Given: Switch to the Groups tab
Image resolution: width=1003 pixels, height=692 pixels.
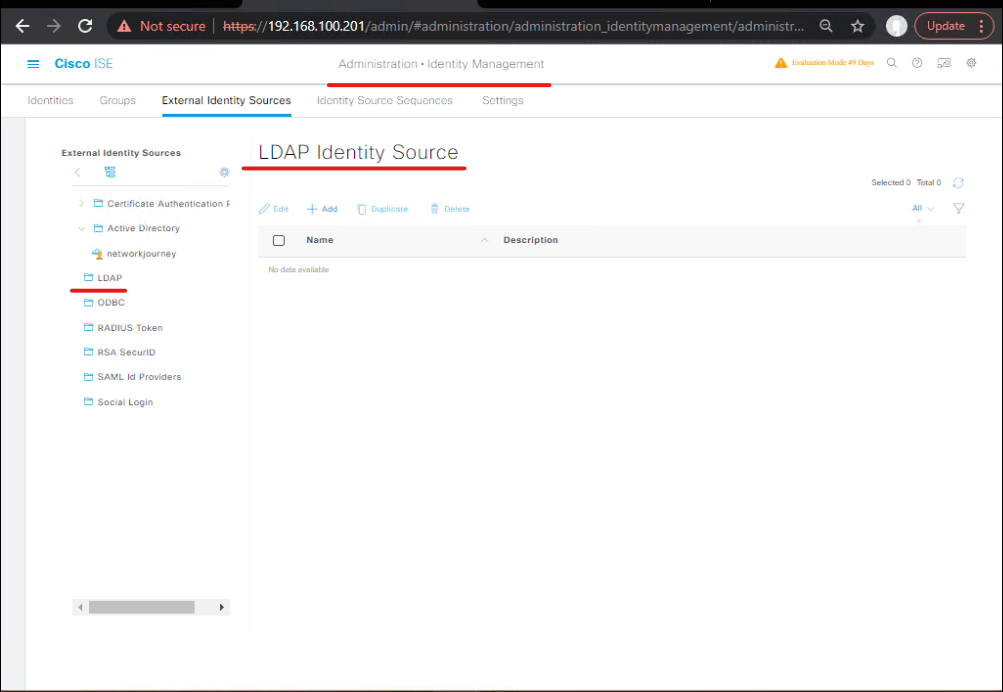Looking at the screenshot, I should pyautogui.click(x=117, y=100).
